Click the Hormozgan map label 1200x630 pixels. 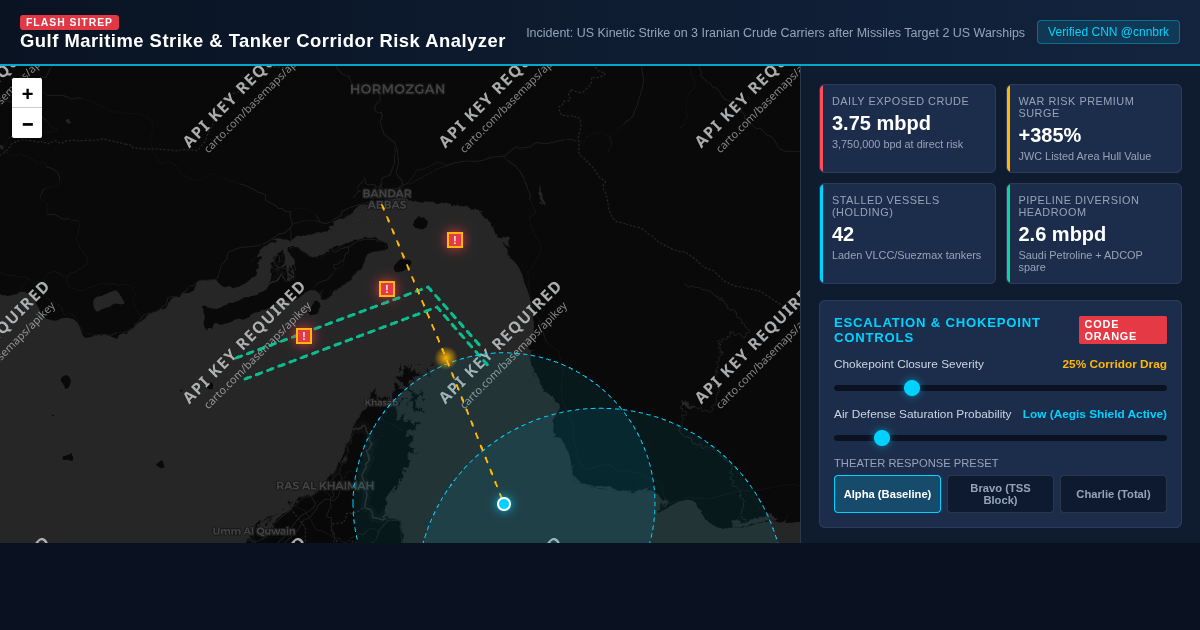click(398, 89)
